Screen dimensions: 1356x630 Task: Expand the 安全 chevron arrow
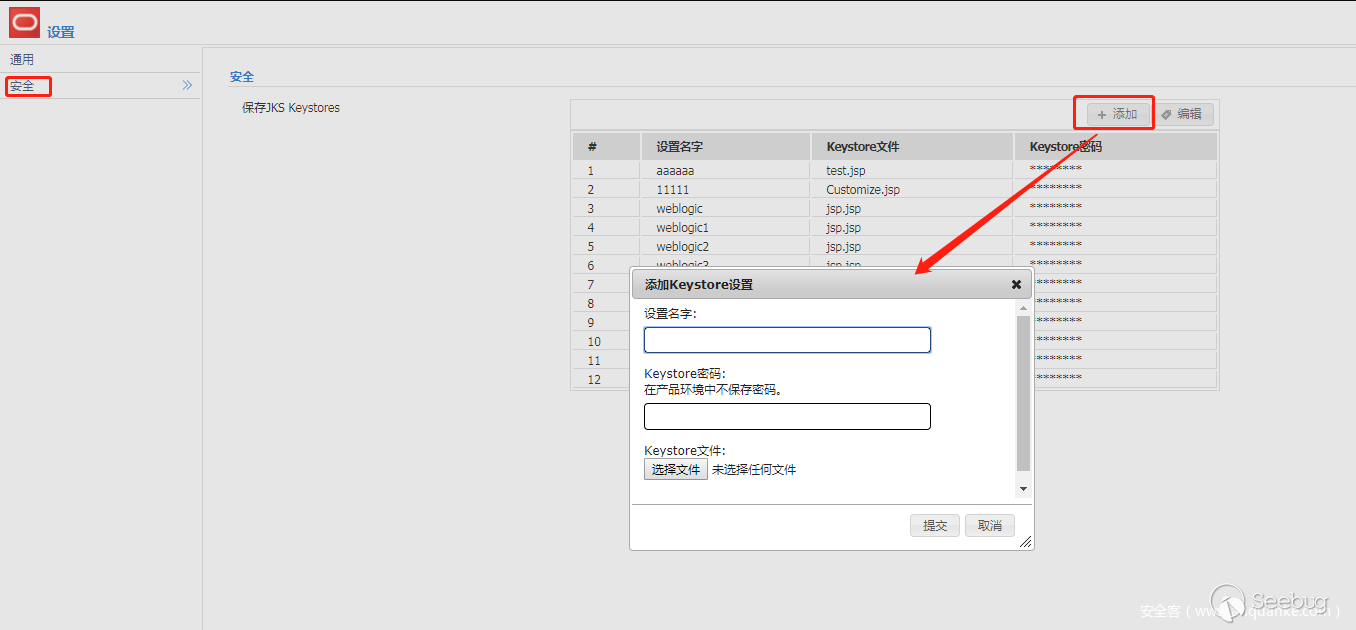point(187,86)
